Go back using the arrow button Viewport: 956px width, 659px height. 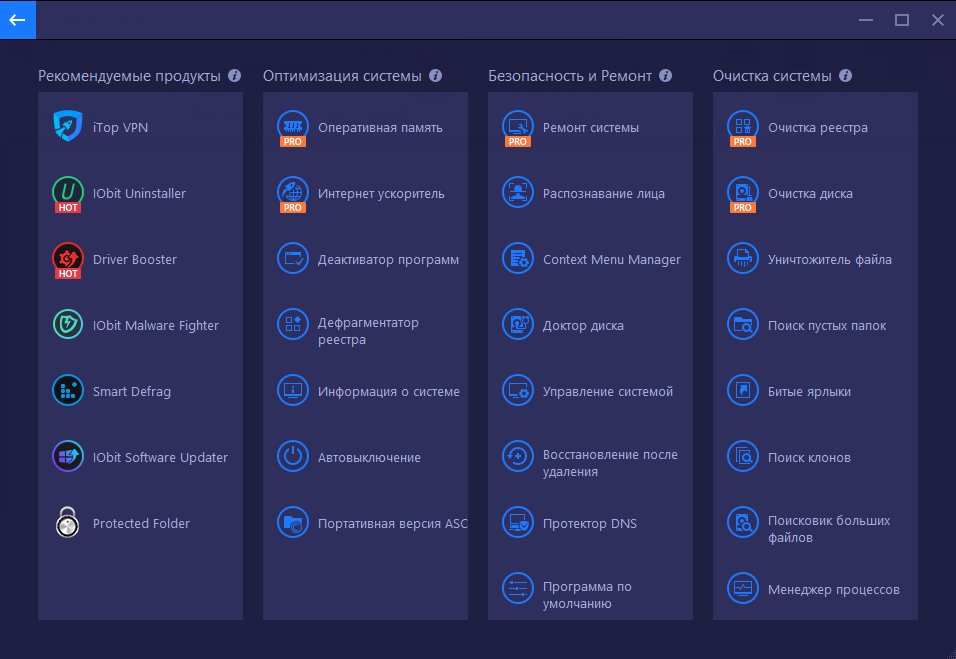(18, 20)
